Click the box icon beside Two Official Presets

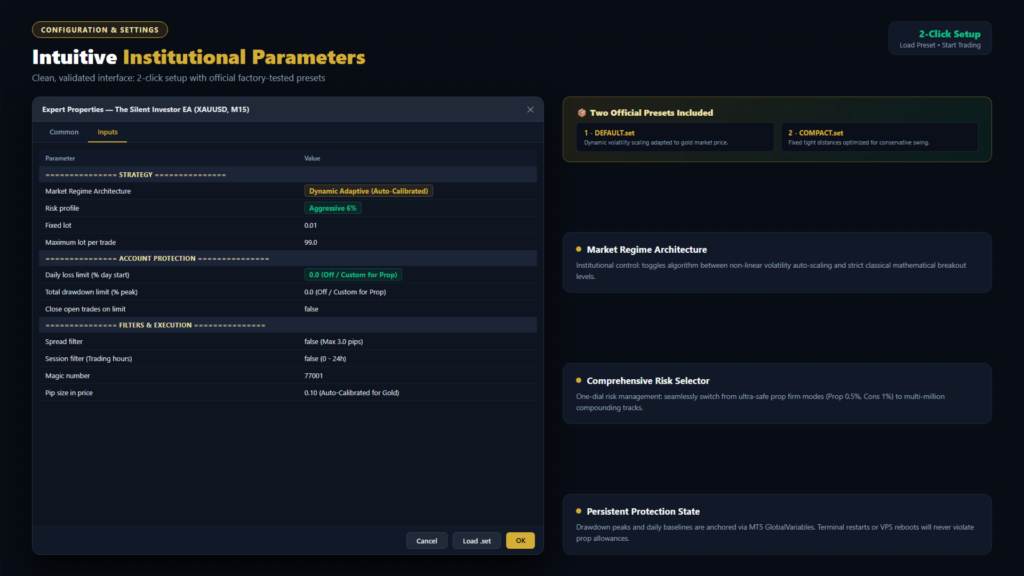581,113
